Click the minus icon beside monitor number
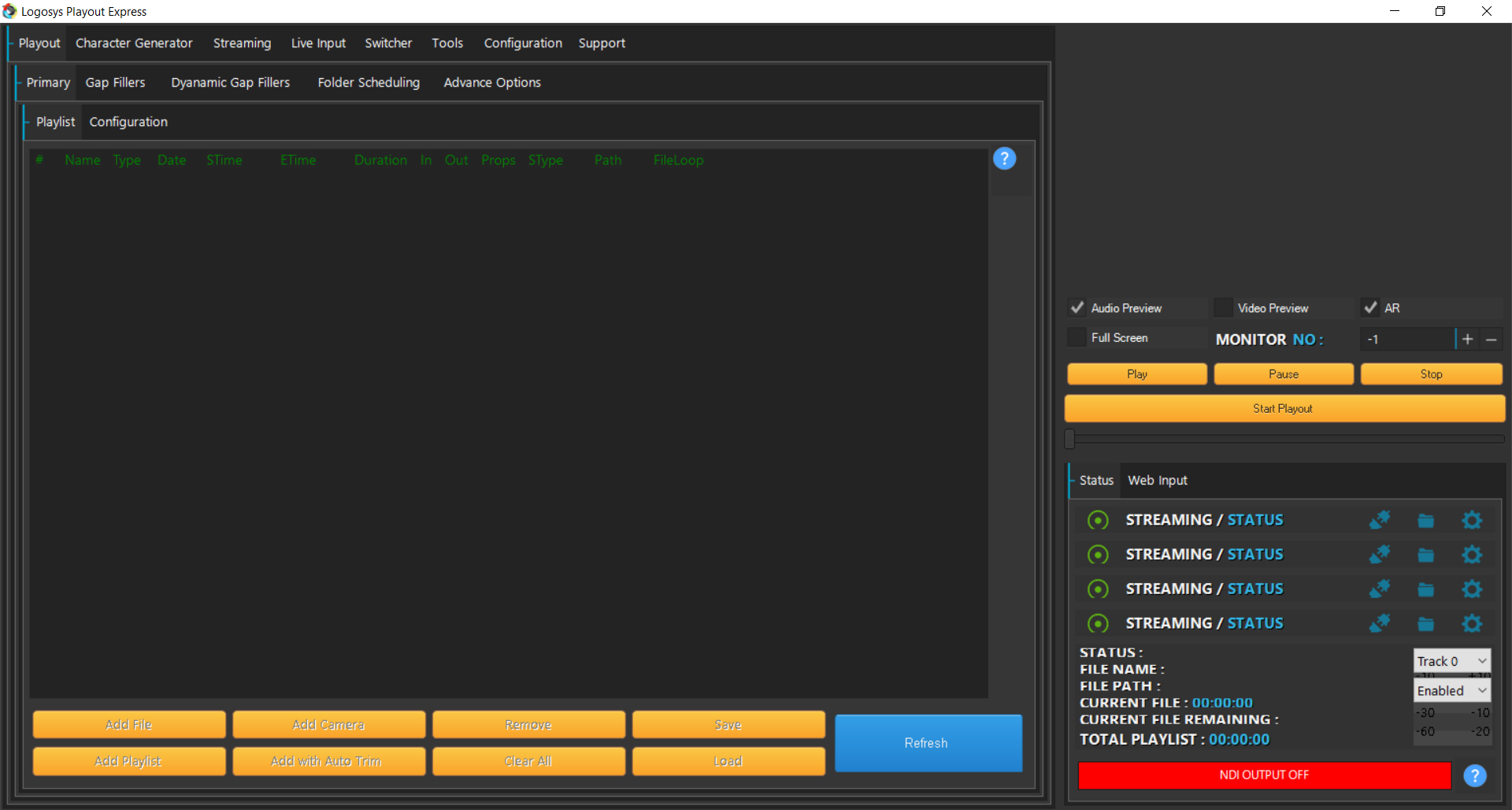This screenshot has width=1512, height=810. 1491,340
